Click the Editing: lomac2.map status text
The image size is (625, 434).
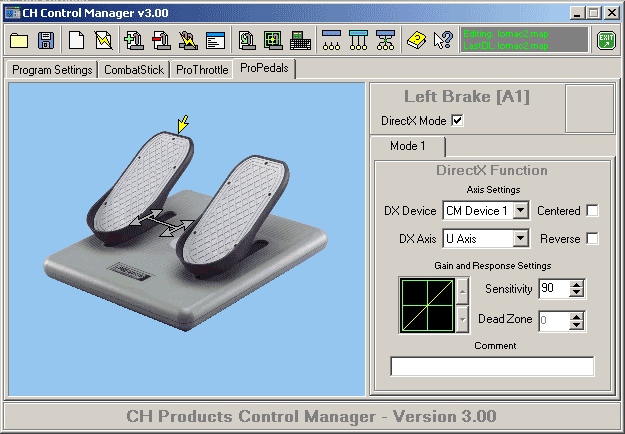point(506,34)
